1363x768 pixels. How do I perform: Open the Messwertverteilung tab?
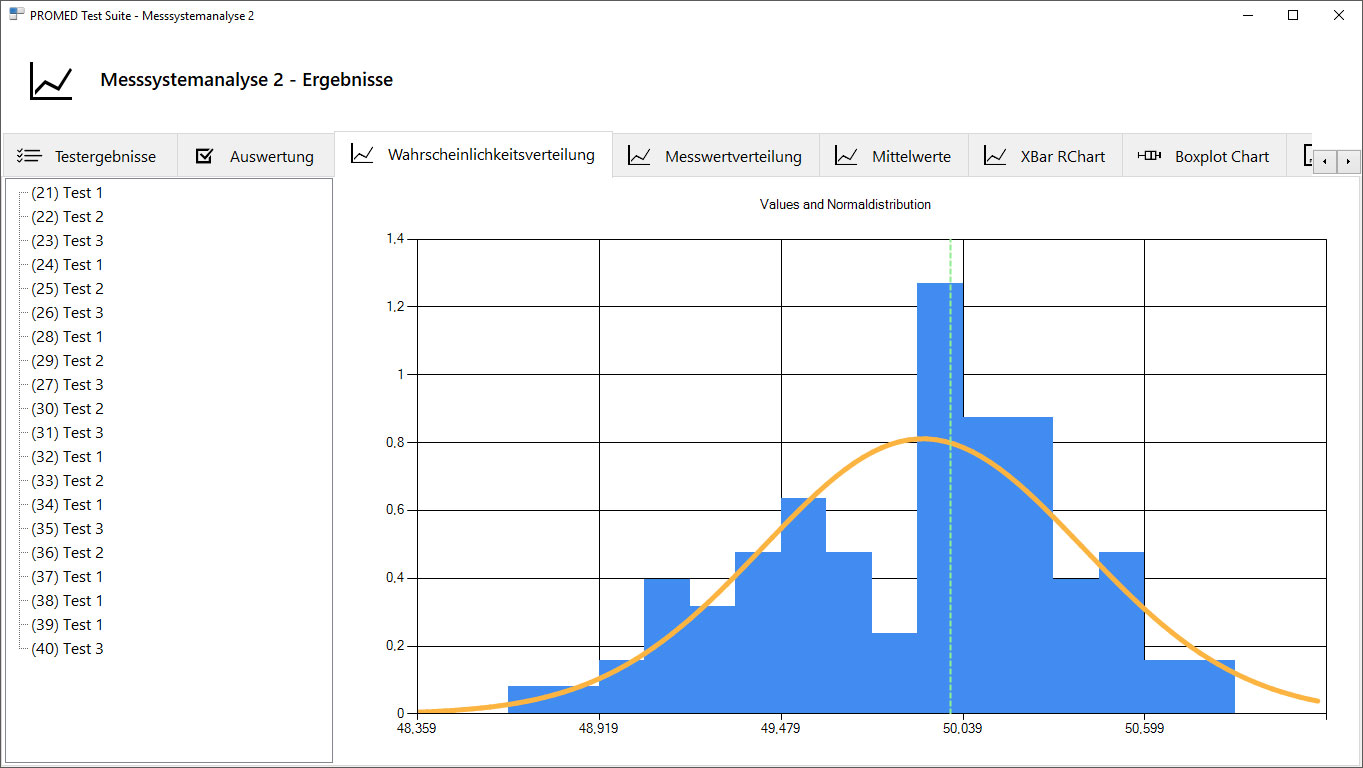tap(716, 156)
